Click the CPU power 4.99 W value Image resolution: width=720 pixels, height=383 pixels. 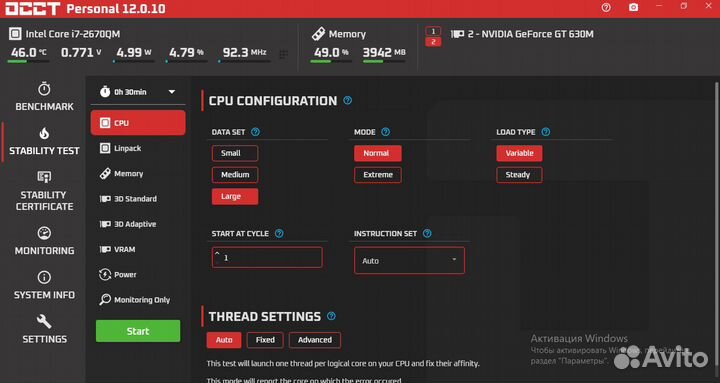coord(134,52)
